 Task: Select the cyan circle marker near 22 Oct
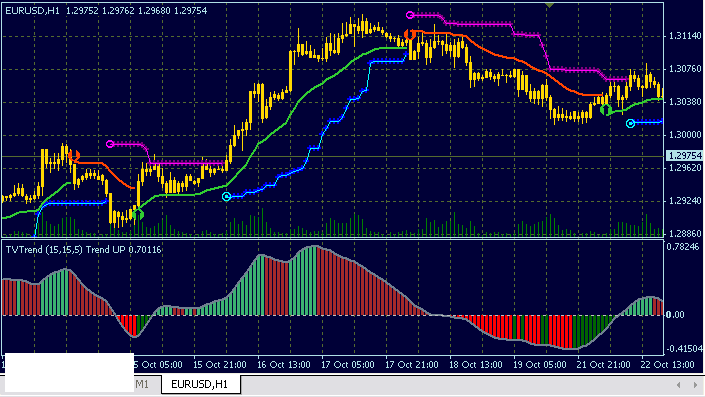point(630,123)
